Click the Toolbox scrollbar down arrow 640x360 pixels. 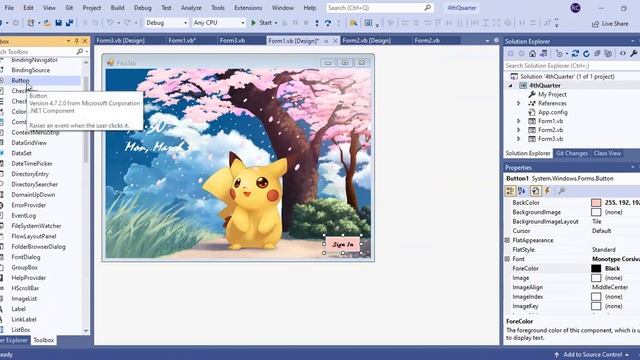(86, 331)
